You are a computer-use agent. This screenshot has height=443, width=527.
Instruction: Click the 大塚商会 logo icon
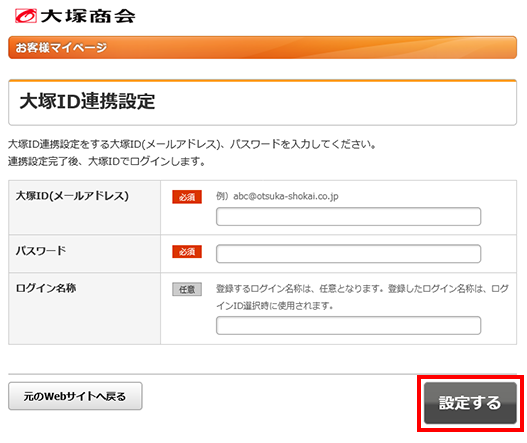(26, 16)
